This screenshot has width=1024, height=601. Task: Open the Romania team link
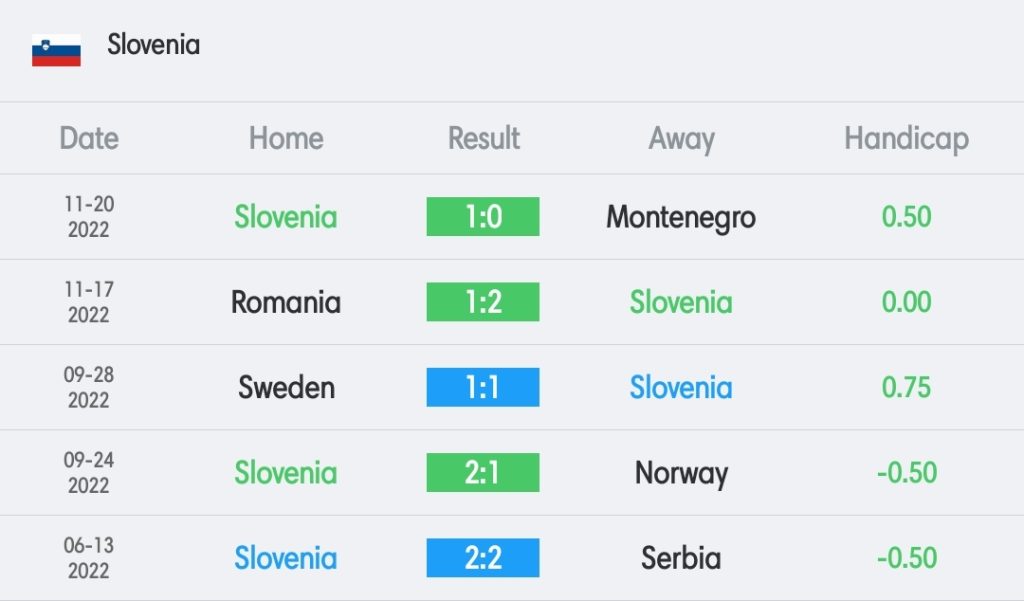[x=286, y=302]
